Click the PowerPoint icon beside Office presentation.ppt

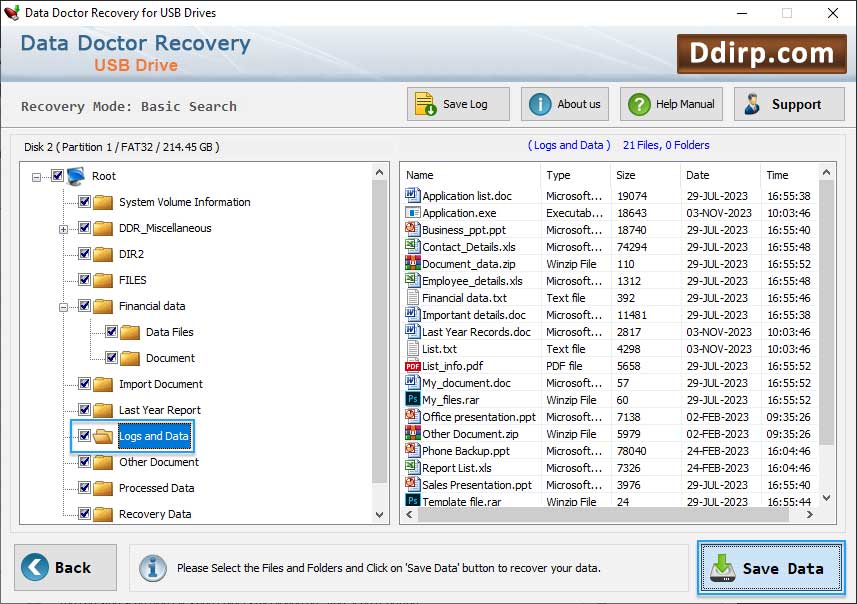pyautogui.click(x=412, y=415)
